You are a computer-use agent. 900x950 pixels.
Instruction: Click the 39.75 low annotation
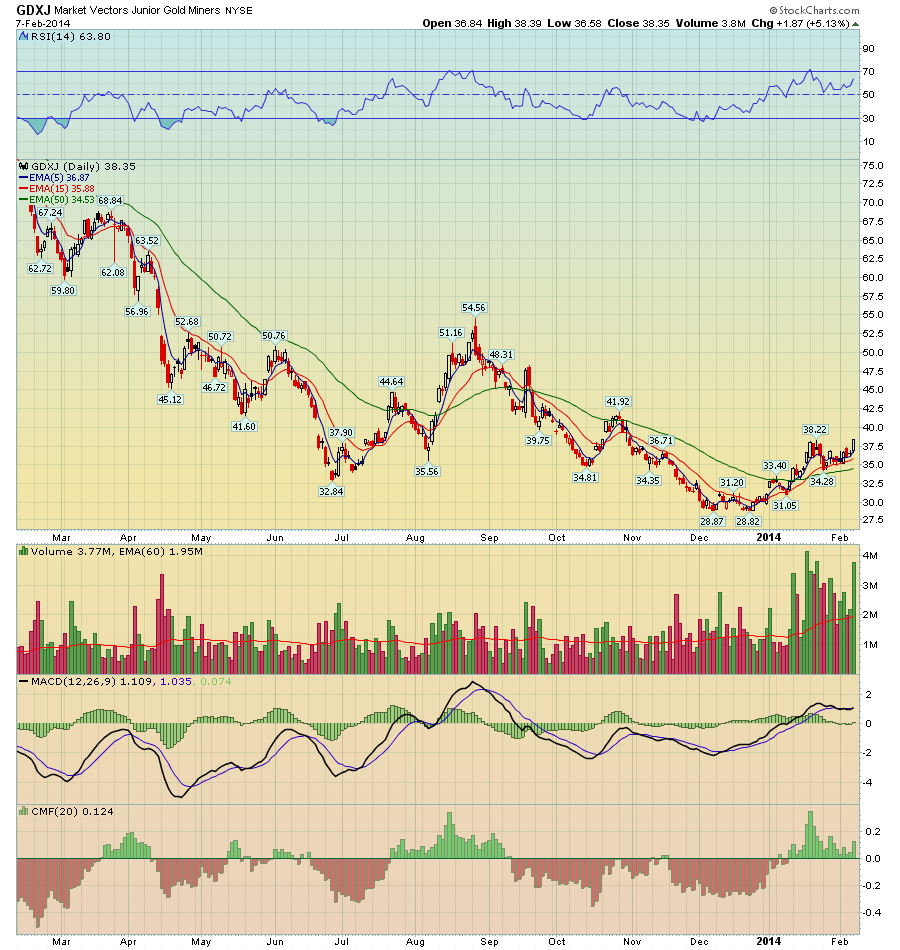pyautogui.click(x=538, y=440)
